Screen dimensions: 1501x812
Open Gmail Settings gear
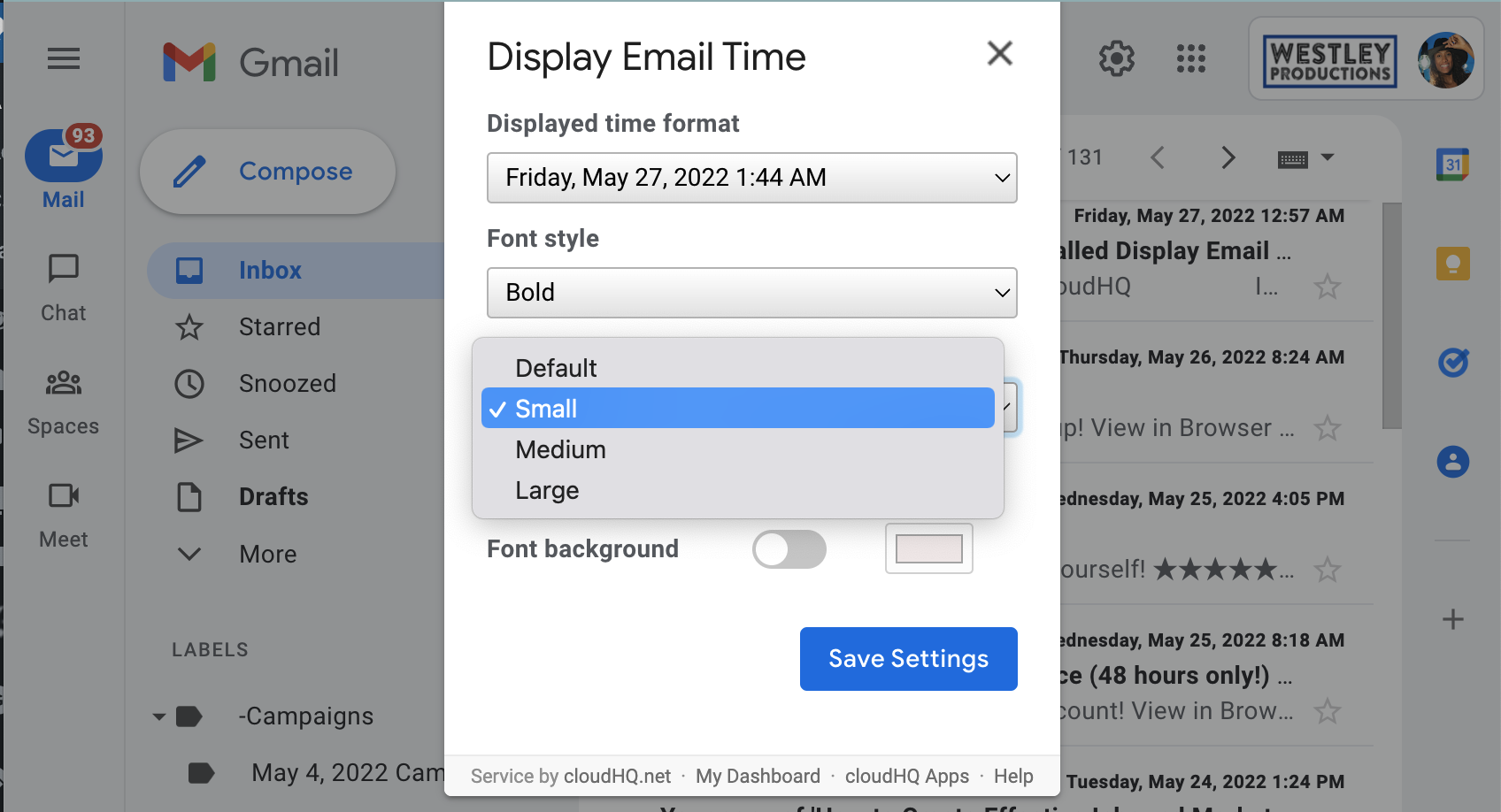pos(1116,59)
